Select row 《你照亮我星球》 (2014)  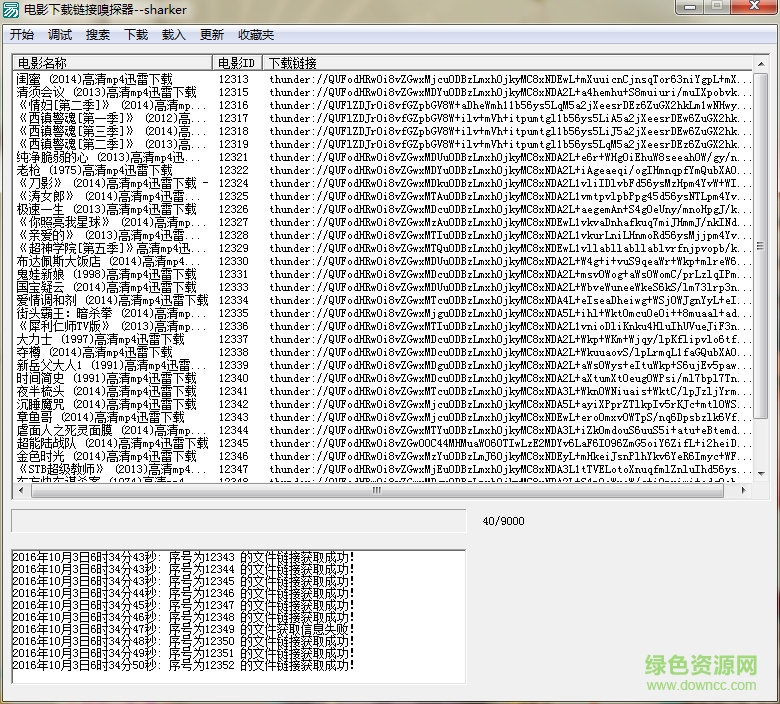[x=383, y=222]
